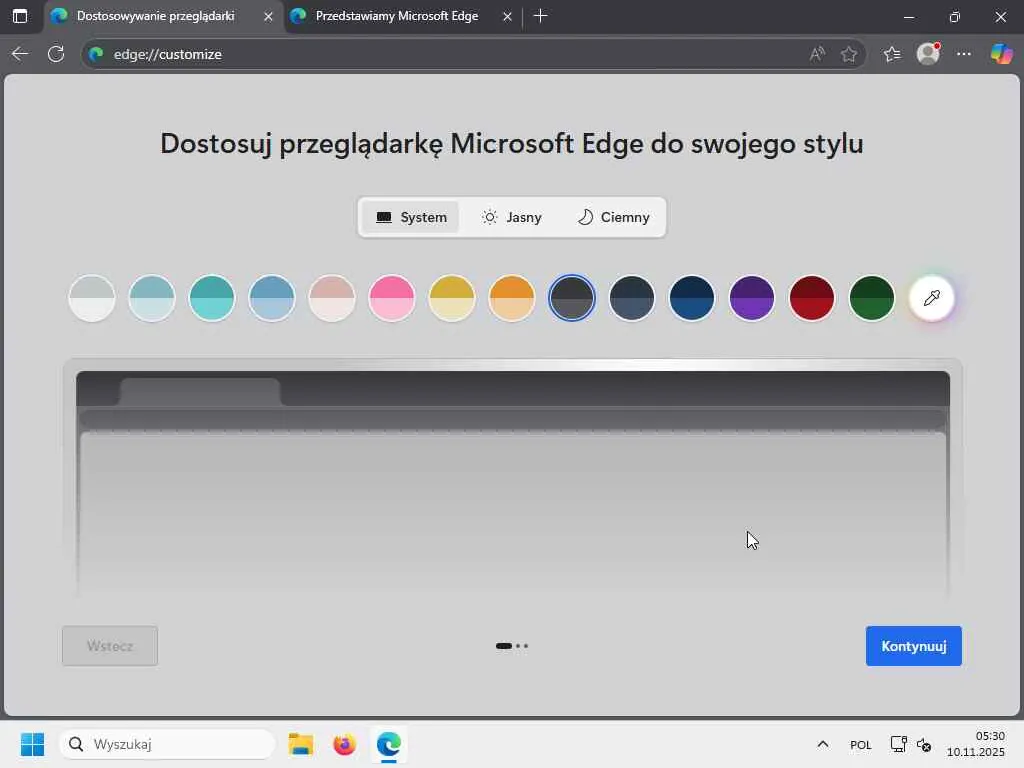Close the Przedstawiamy Microsoft Edge tab
The width and height of the screenshot is (1024, 768).
[x=507, y=16]
